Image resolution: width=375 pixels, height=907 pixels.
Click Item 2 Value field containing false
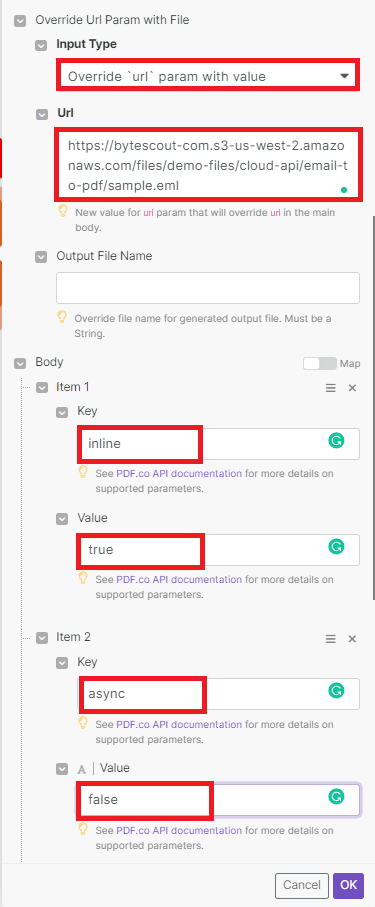tap(219, 799)
